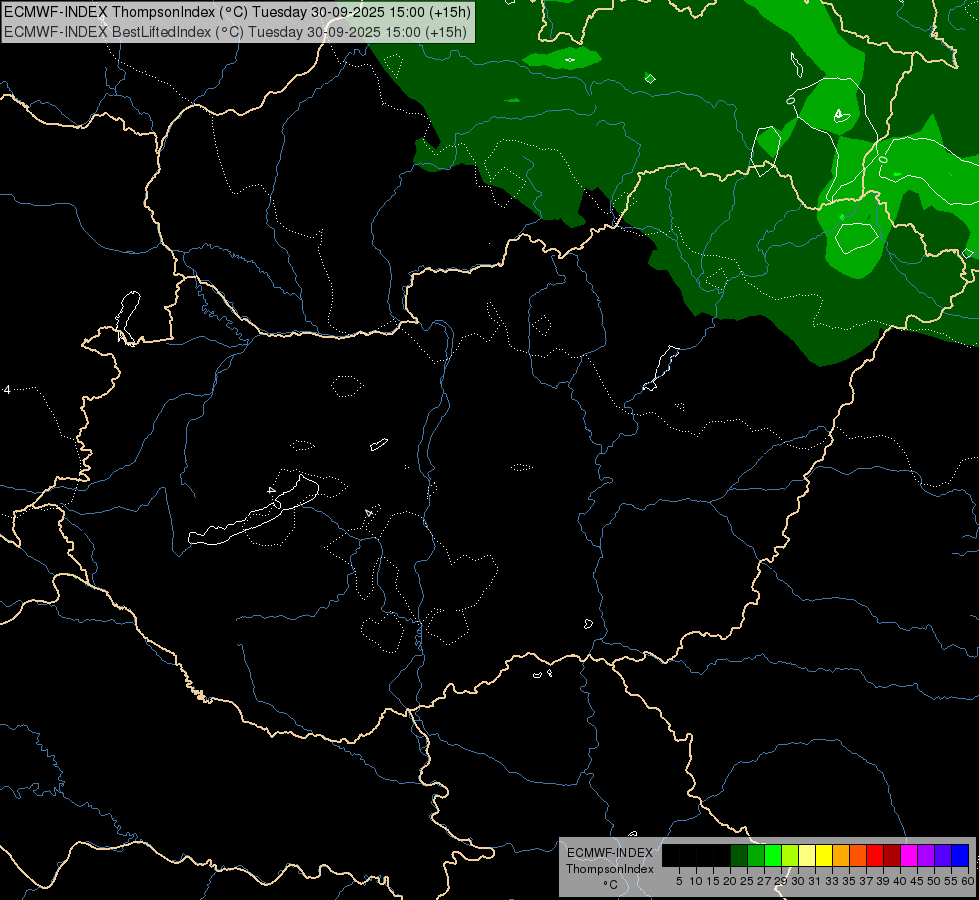The width and height of the screenshot is (979, 900).
Task: Select the dark red 39–40 legend swatch
Action: (892, 855)
